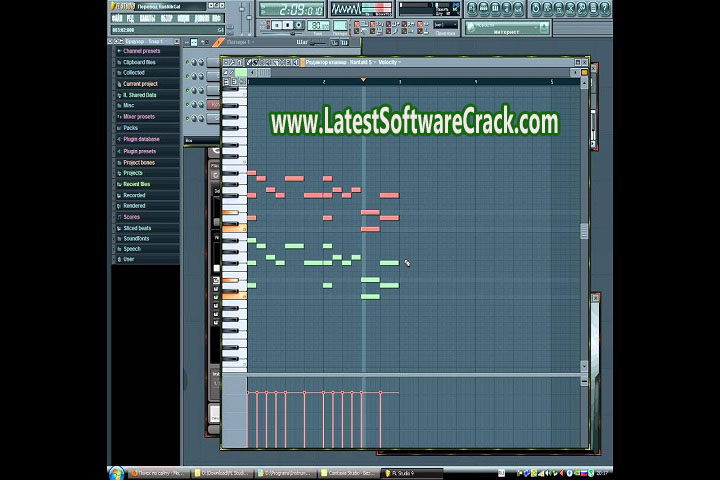Open the КАНАЛЫ (Channels) menu
Viewport: 720px width, 480px height.
[x=147, y=18]
